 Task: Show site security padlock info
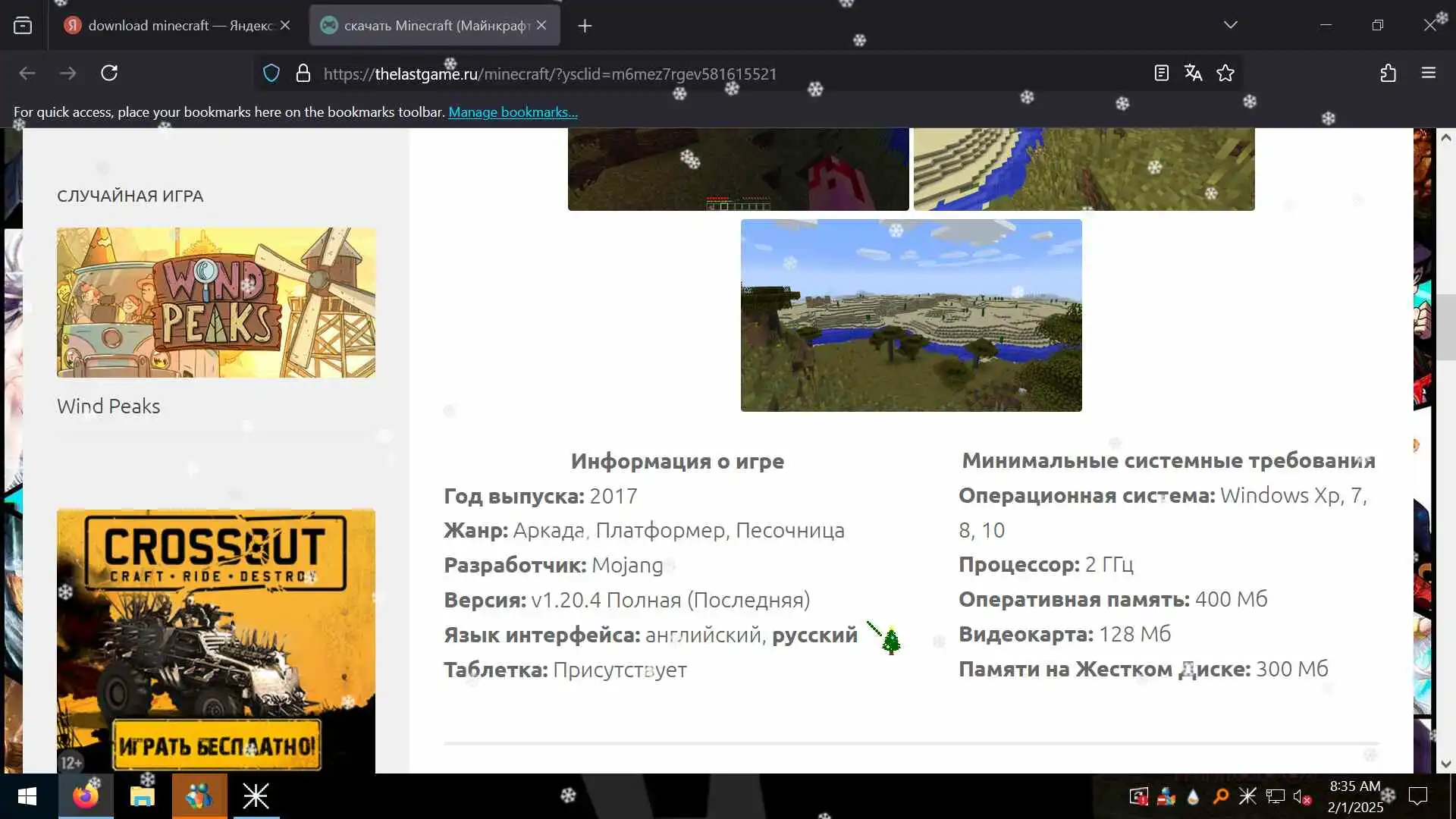tap(303, 73)
